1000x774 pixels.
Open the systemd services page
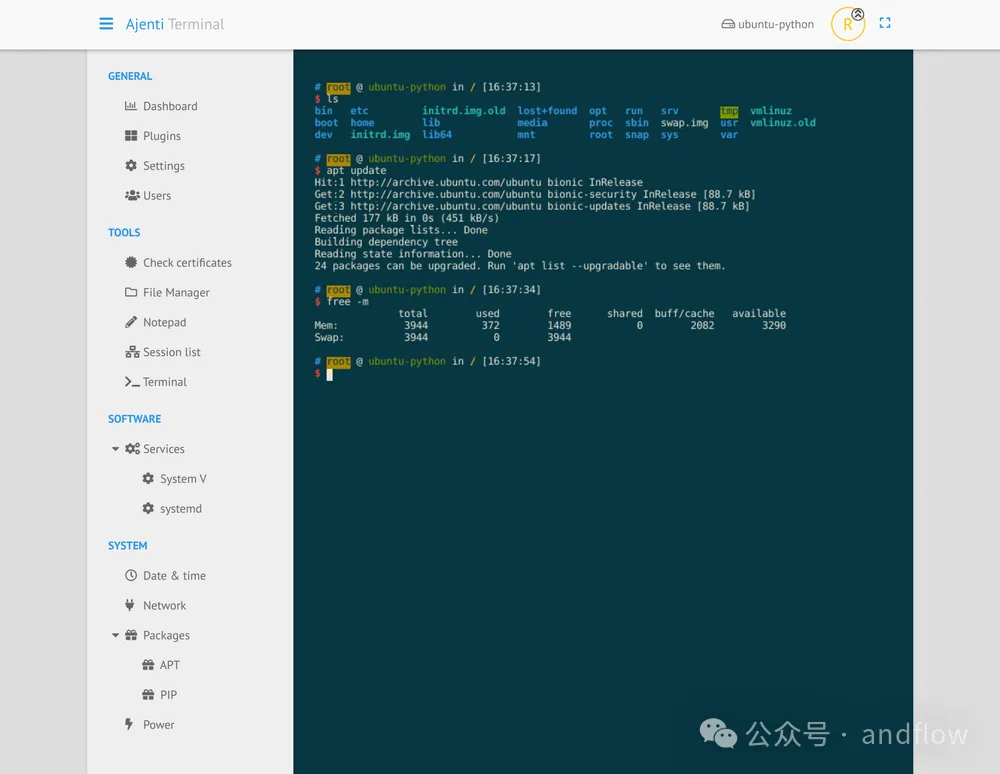(x=180, y=509)
